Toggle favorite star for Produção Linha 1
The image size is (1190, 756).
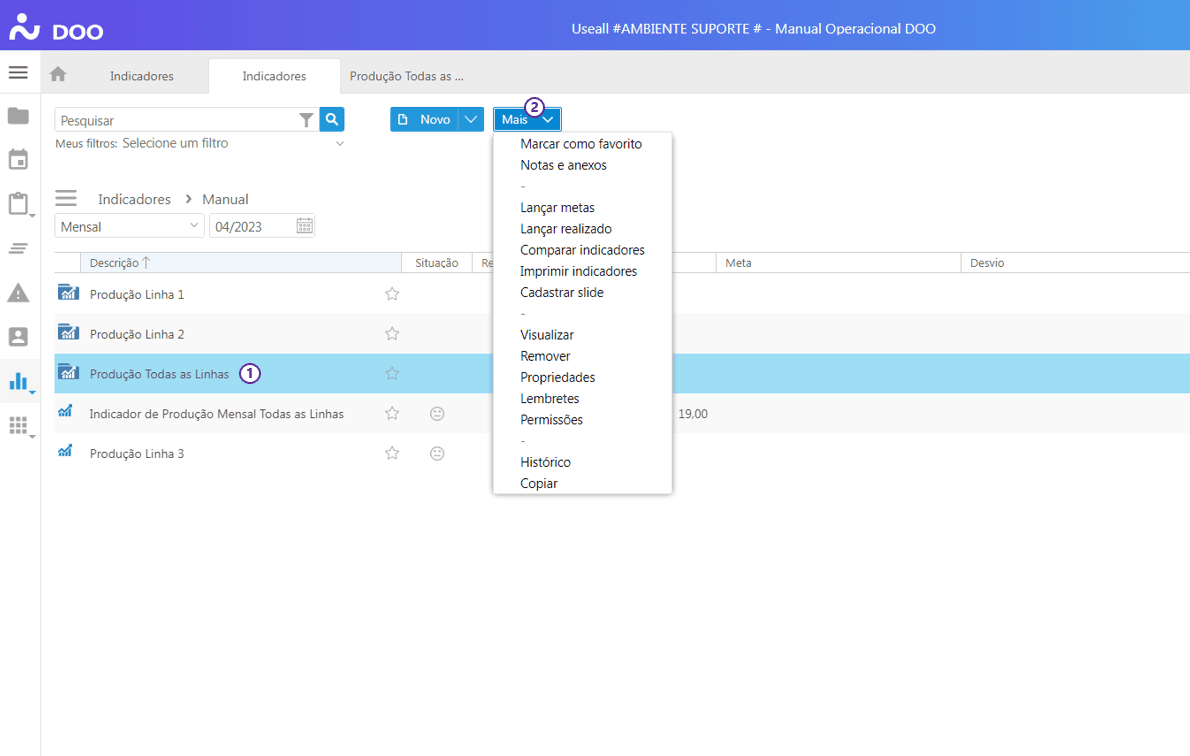coord(392,294)
